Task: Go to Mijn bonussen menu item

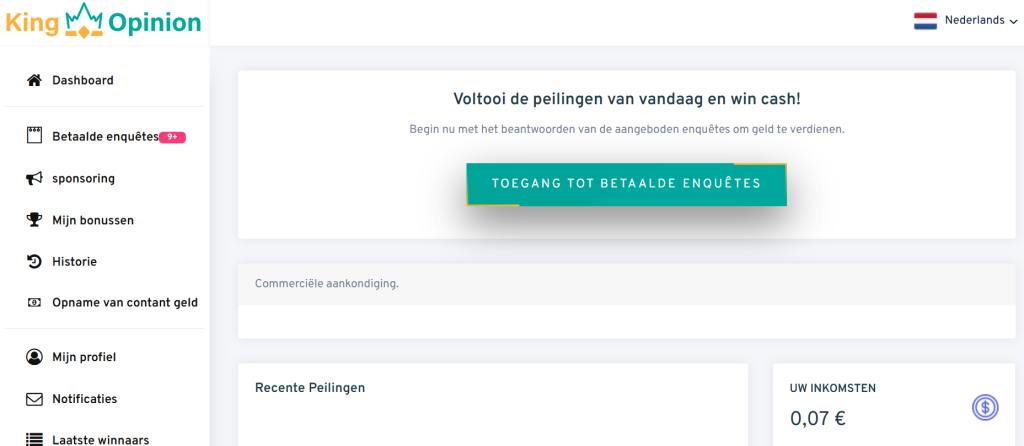Action: (93, 220)
